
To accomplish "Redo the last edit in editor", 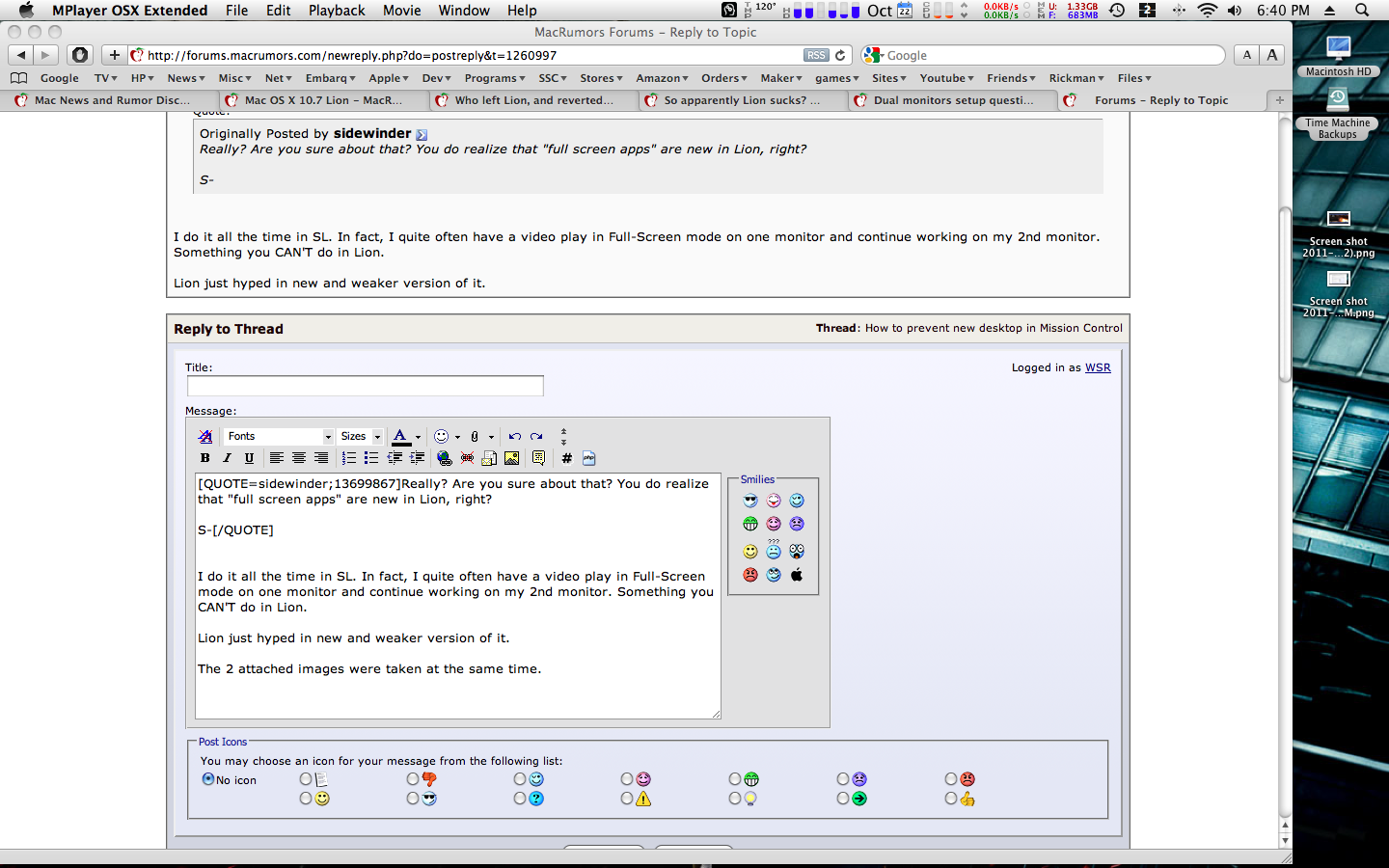I will click(537, 436).
